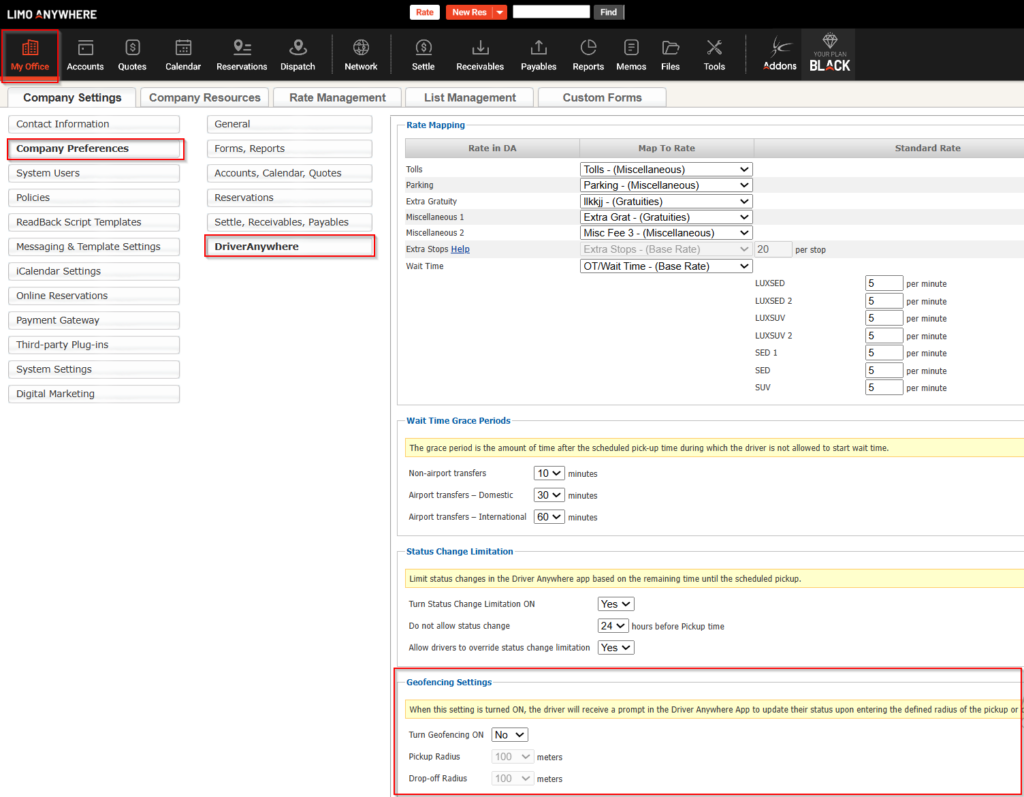Open the Payment Gateway settings item
This screenshot has width=1024, height=797.
coord(94,320)
